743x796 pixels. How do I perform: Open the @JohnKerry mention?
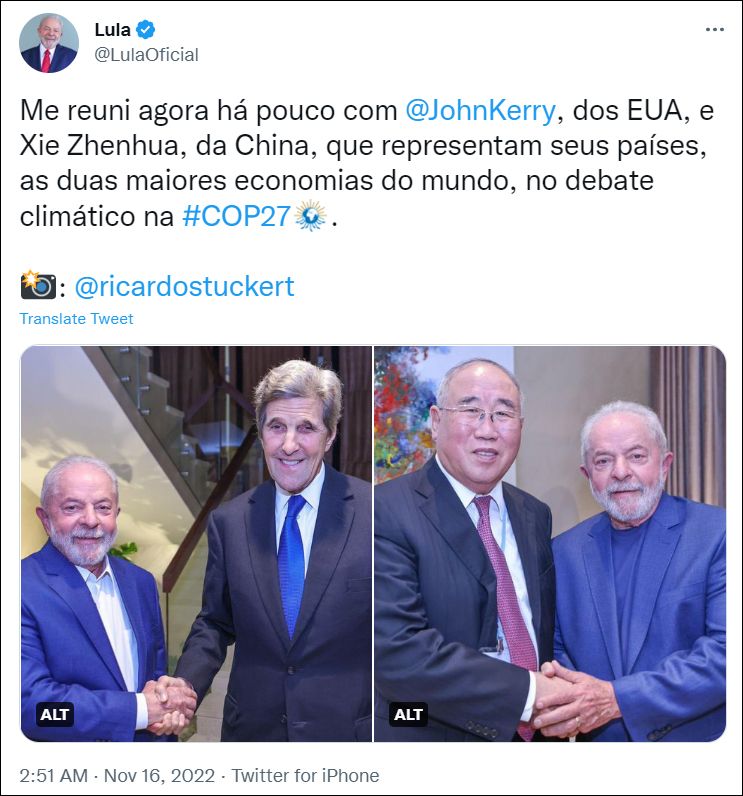pyautogui.click(x=480, y=111)
